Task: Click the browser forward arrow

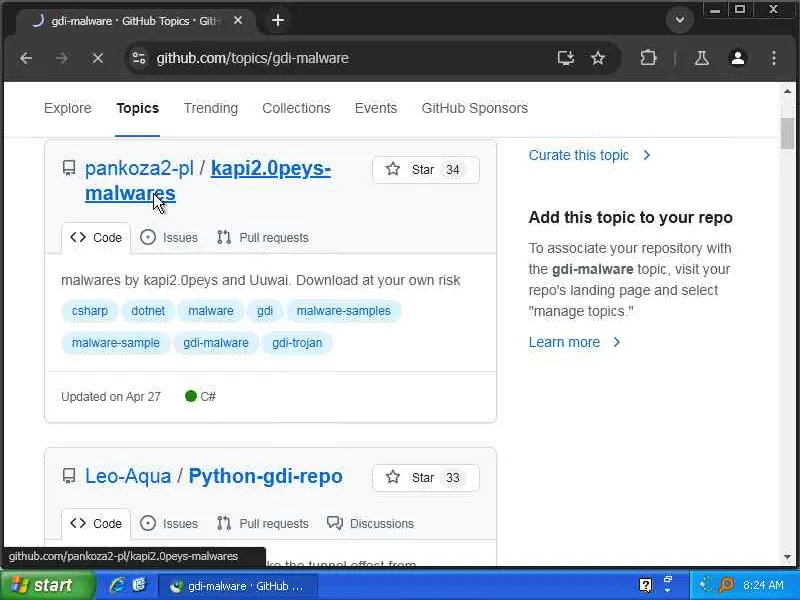Action: pyautogui.click(x=62, y=58)
